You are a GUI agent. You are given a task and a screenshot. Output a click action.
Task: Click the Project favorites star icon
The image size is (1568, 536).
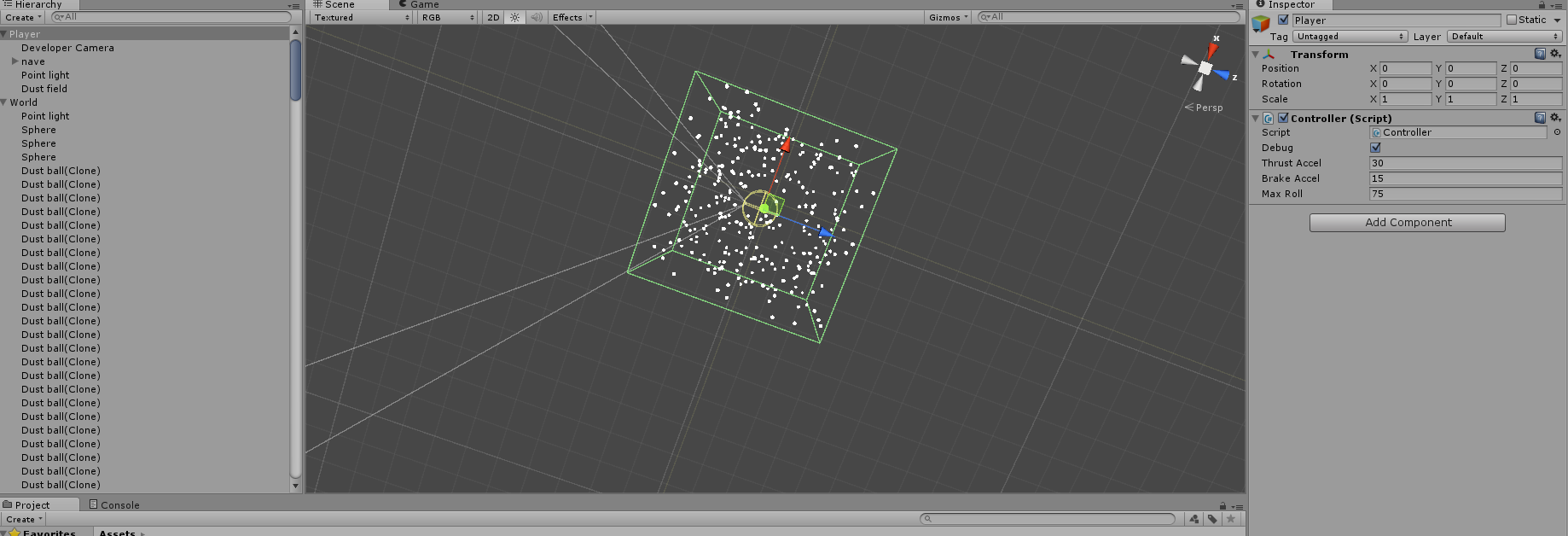click(1230, 519)
